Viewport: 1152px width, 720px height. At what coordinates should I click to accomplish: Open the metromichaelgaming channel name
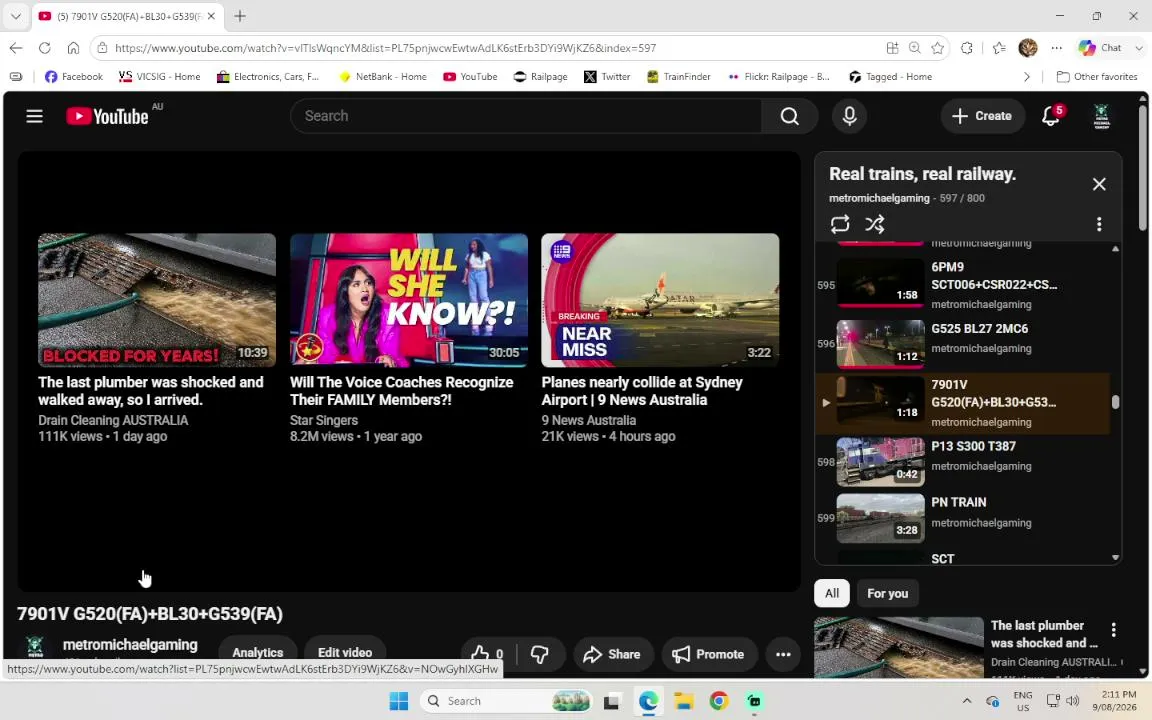(x=130, y=645)
